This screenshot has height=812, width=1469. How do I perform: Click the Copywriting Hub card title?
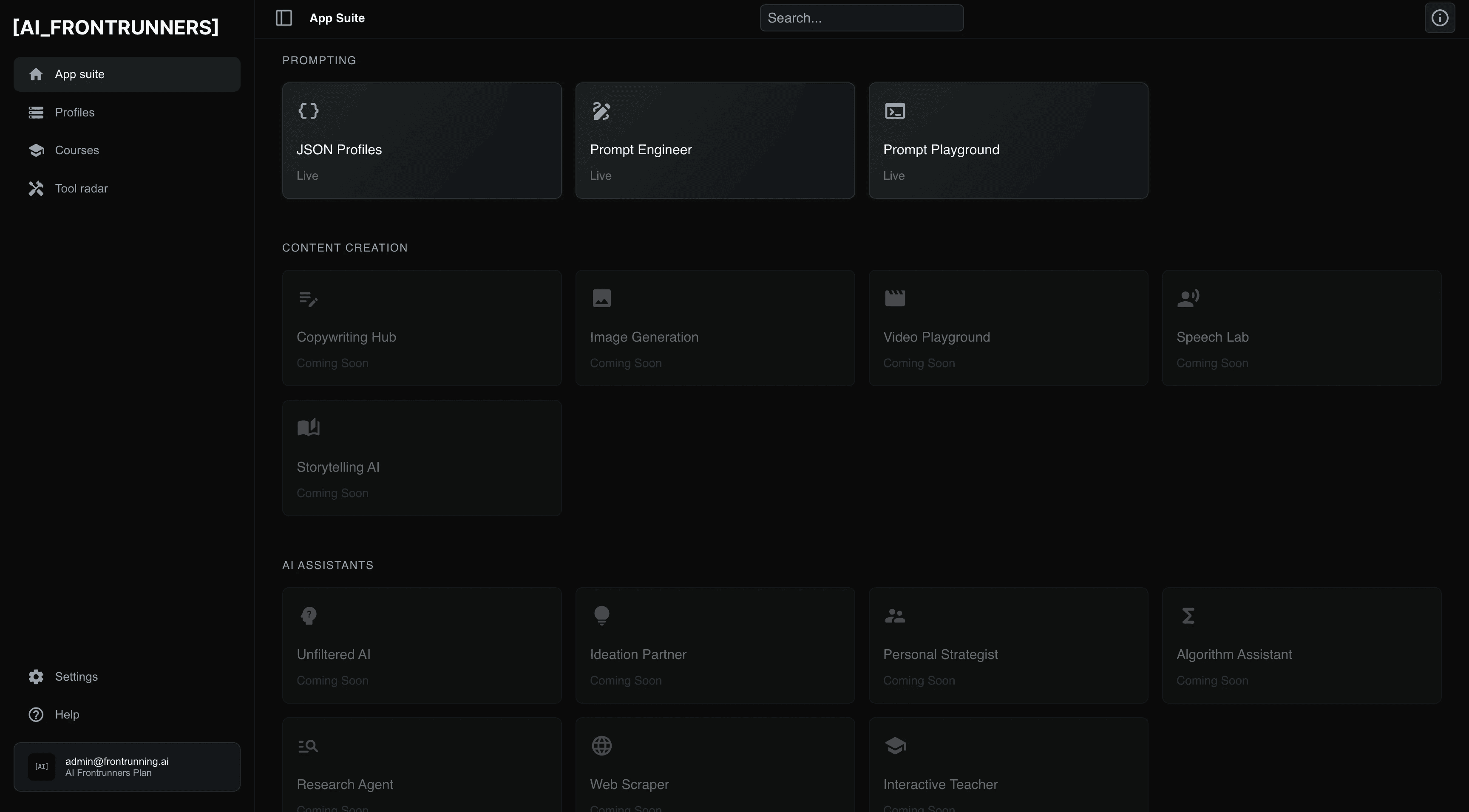click(x=346, y=337)
